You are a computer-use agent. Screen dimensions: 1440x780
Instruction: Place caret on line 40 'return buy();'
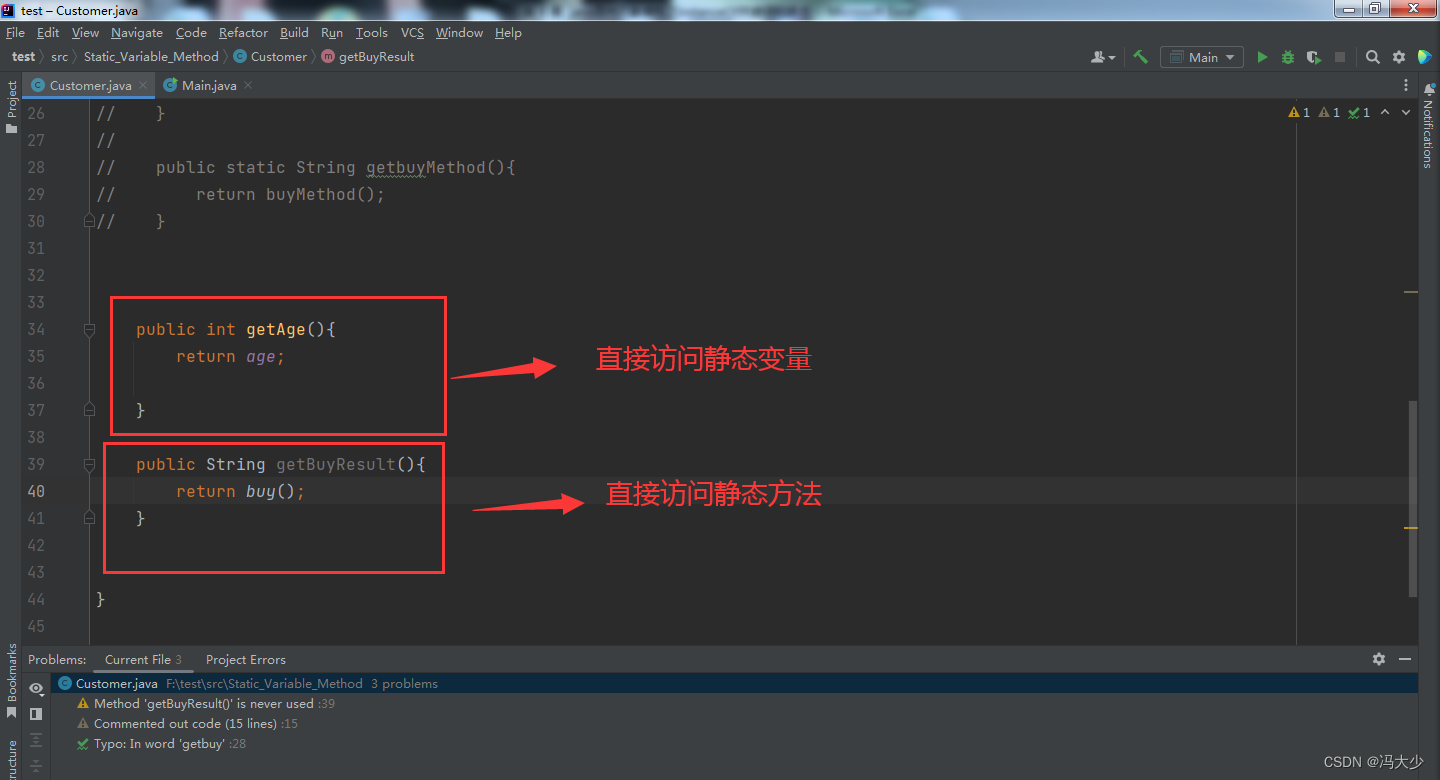(x=240, y=491)
